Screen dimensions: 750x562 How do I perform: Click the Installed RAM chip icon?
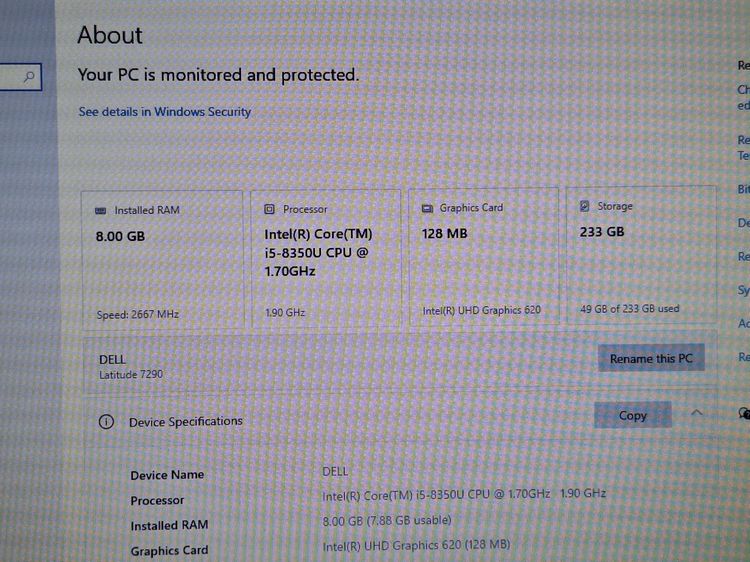[x=101, y=211]
